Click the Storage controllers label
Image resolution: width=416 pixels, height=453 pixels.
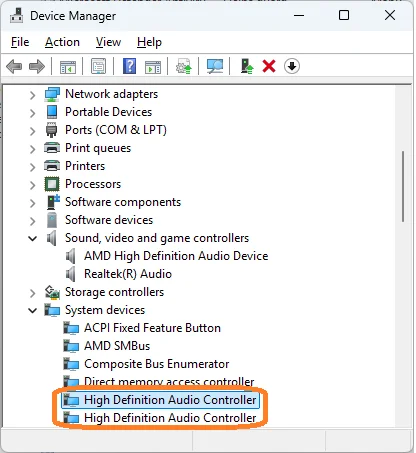coord(114,292)
